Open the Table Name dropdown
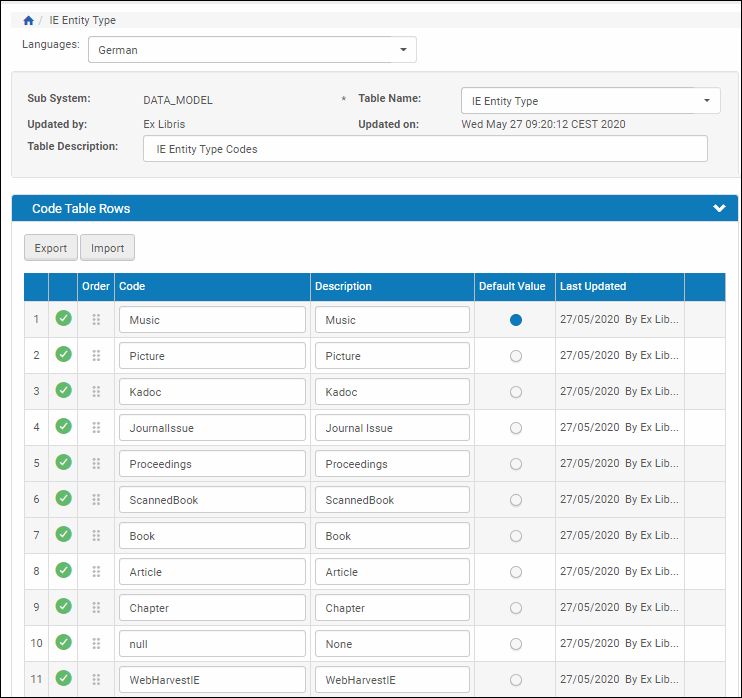Image resolution: width=742 pixels, height=698 pixels. pyautogui.click(x=590, y=101)
